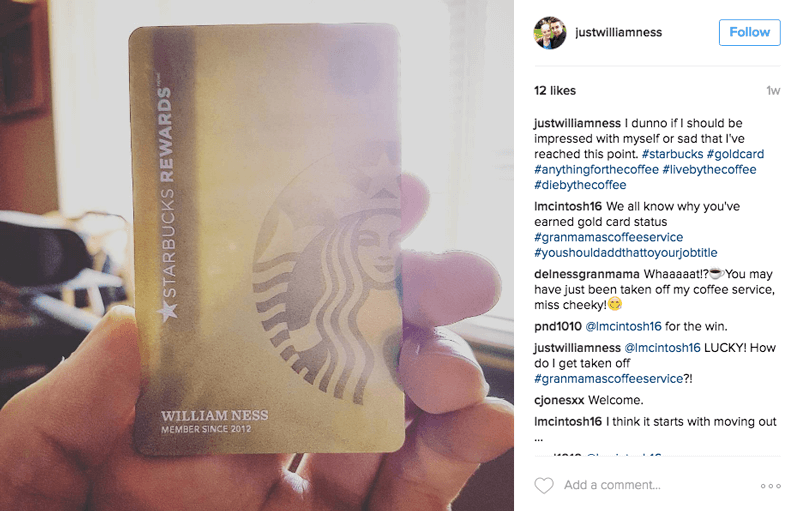Image resolution: width=800 pixels, height=511 pixels.
Task: Open justwilliamness username in the header
Action: [x=618, y=32]
